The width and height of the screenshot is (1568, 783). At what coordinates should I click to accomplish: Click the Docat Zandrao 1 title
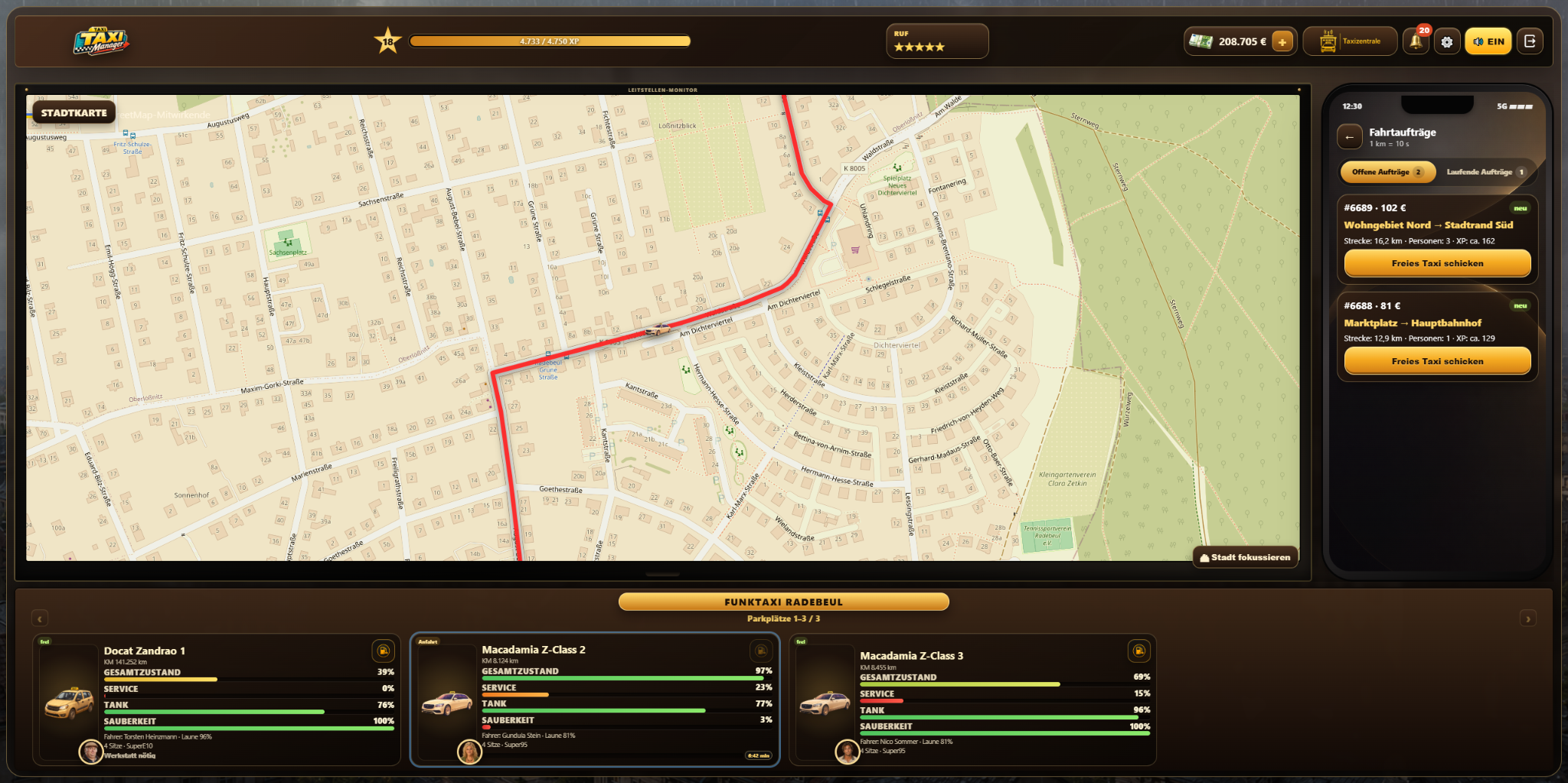145,651
